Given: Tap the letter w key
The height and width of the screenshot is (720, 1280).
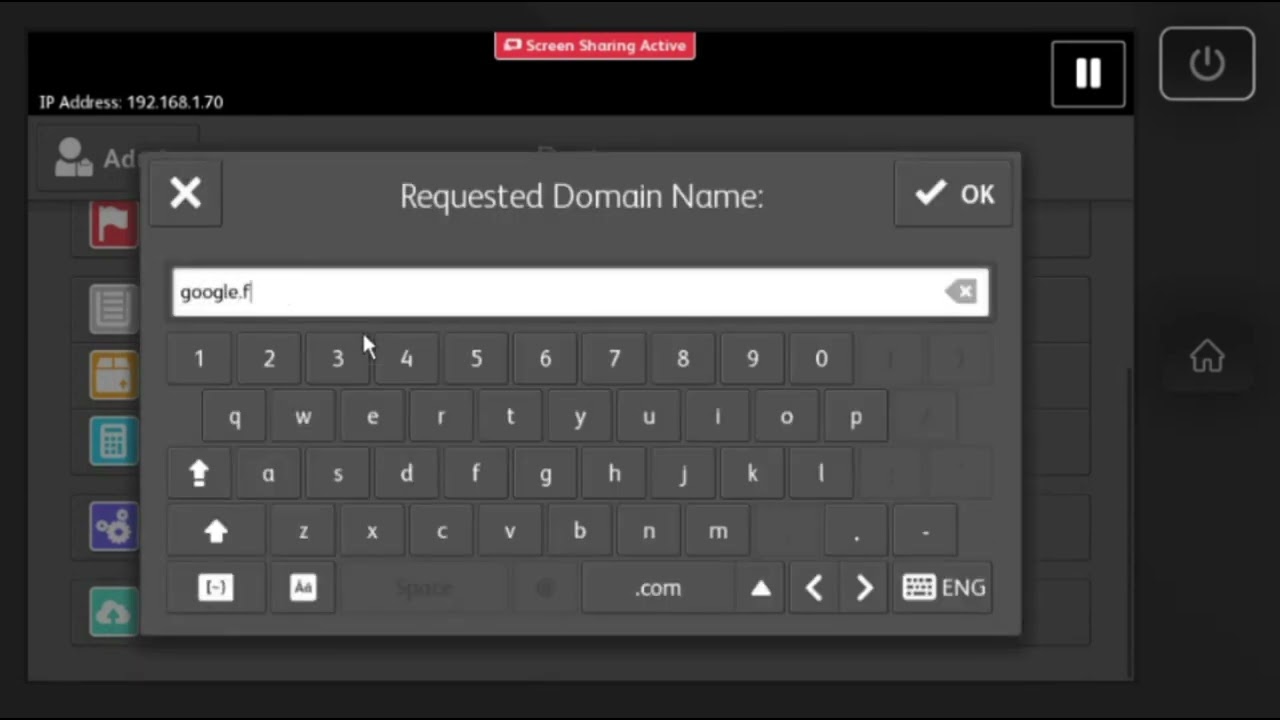Looking at the screenshot, I should point(303,417).
